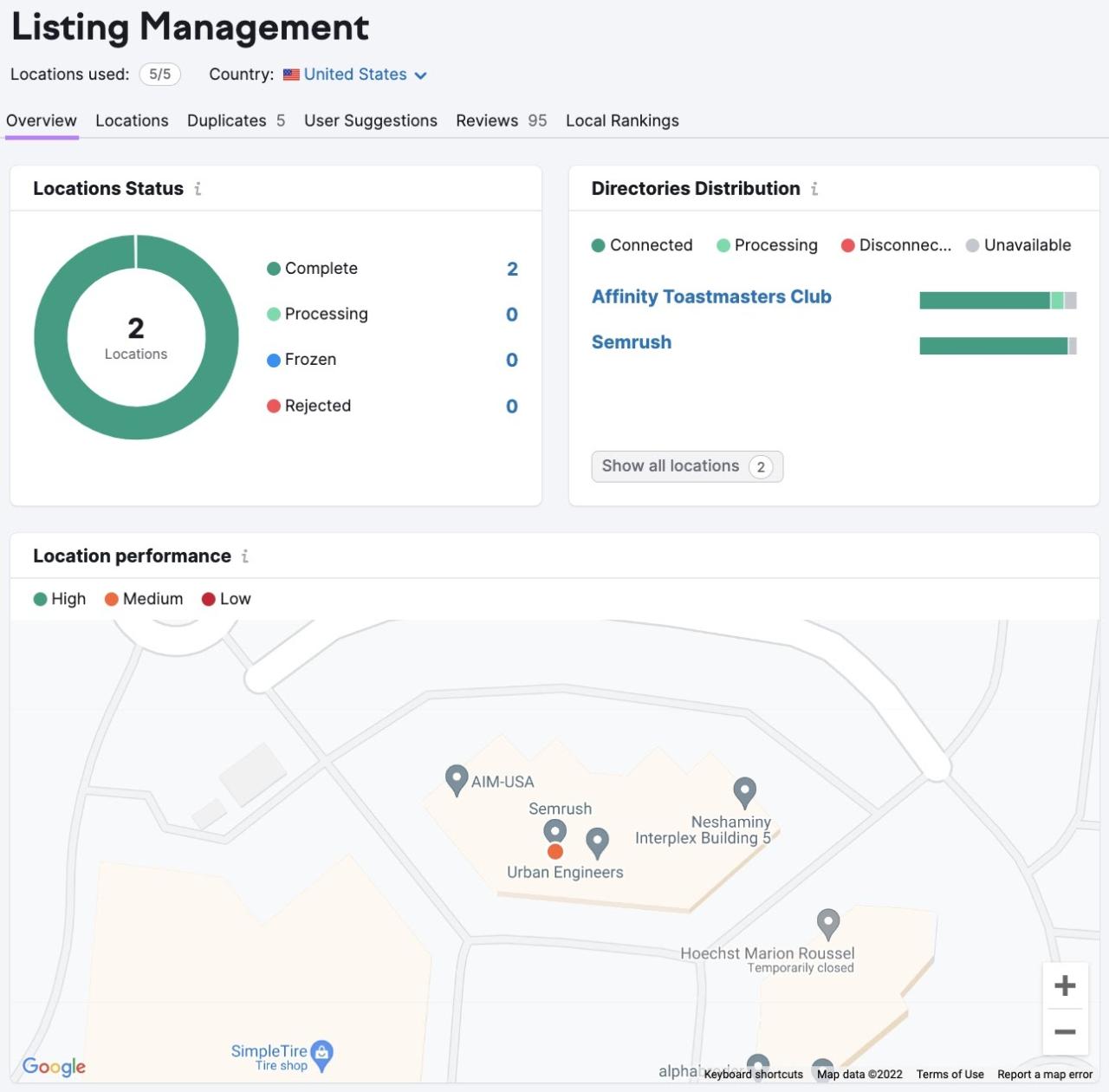
Task: Open the Country dropdown
Action: point(355,75)
